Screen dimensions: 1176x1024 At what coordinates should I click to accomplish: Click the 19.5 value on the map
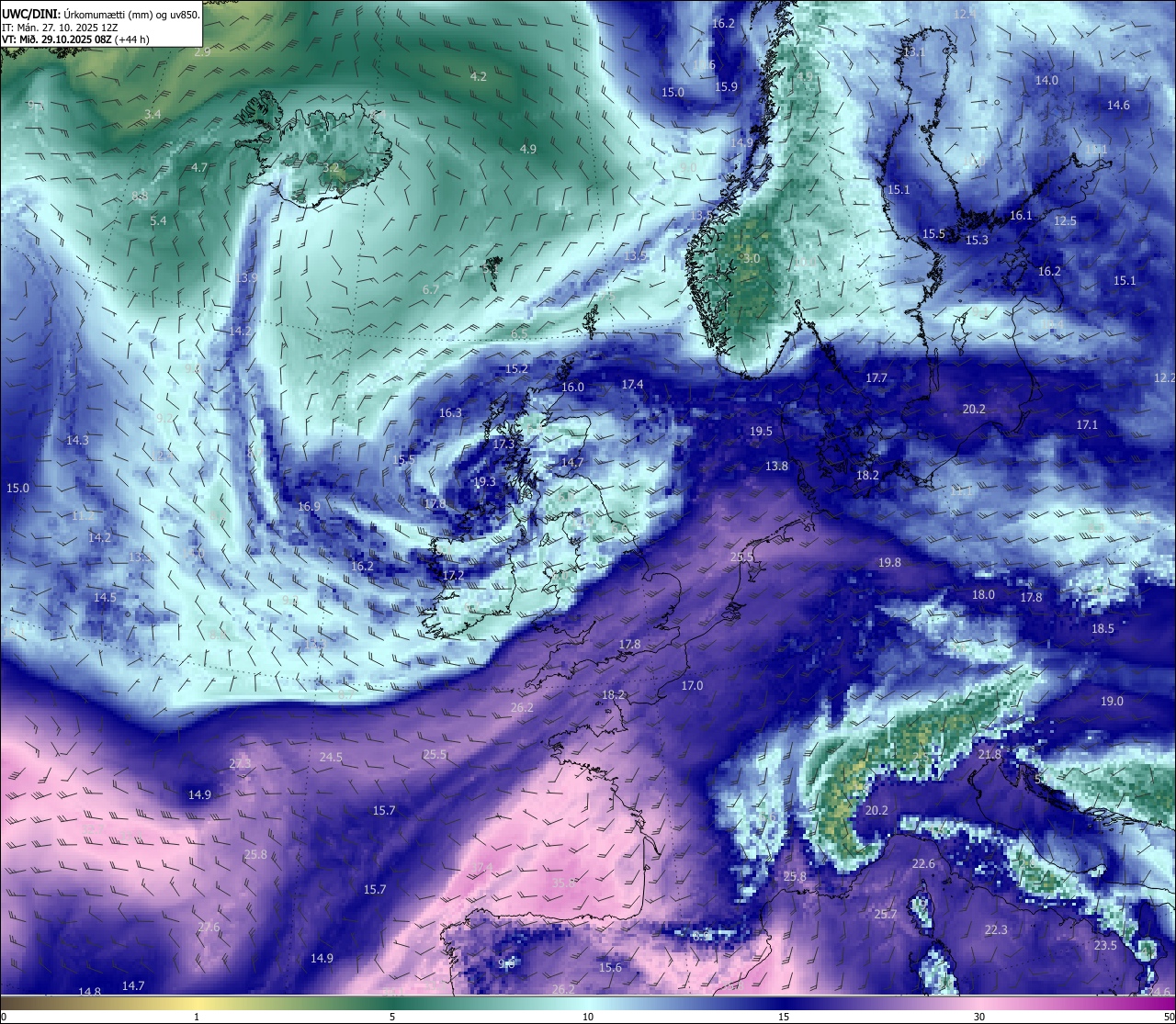click(761, 432)
